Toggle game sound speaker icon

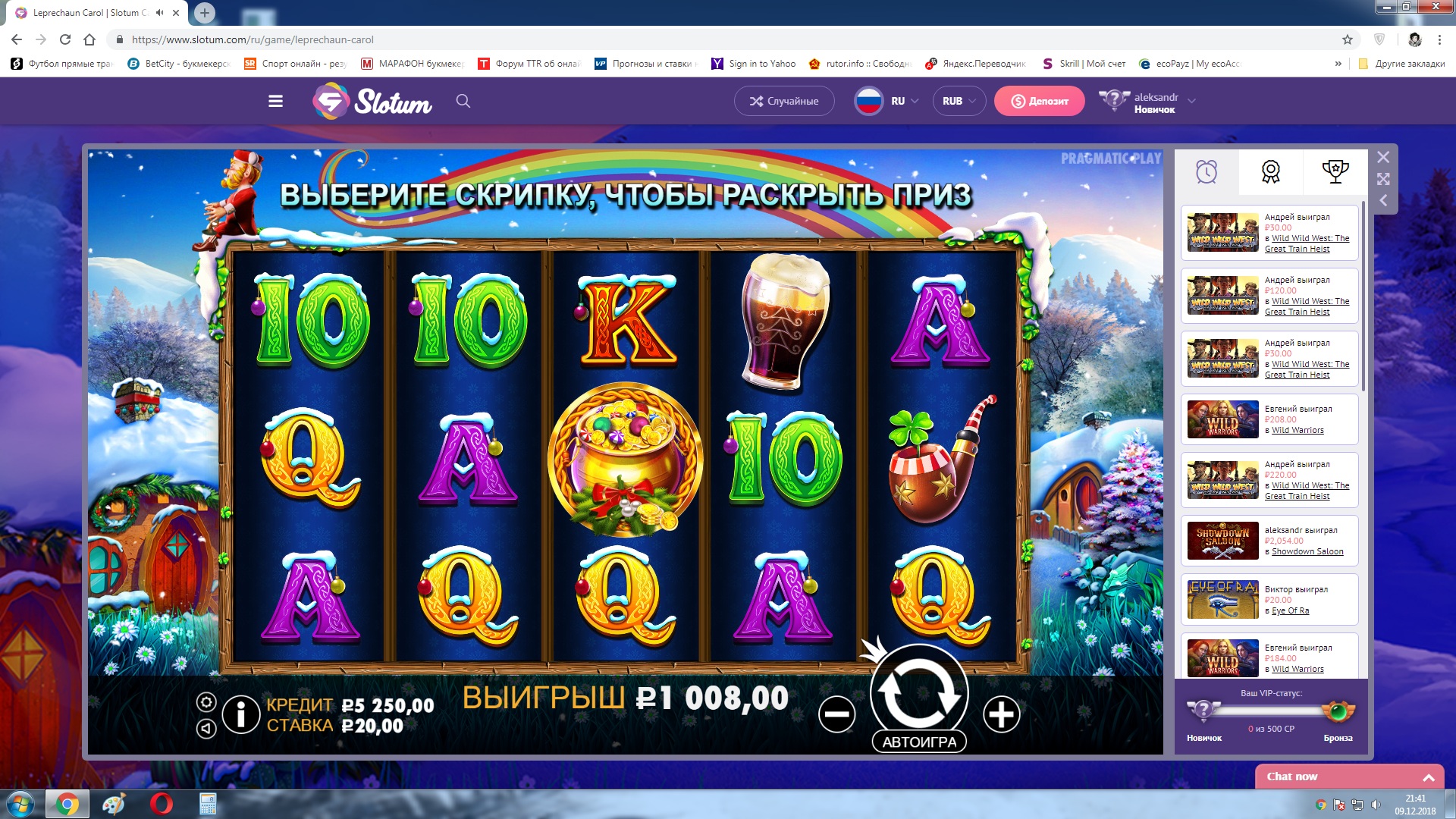click(x=206, y=728)
